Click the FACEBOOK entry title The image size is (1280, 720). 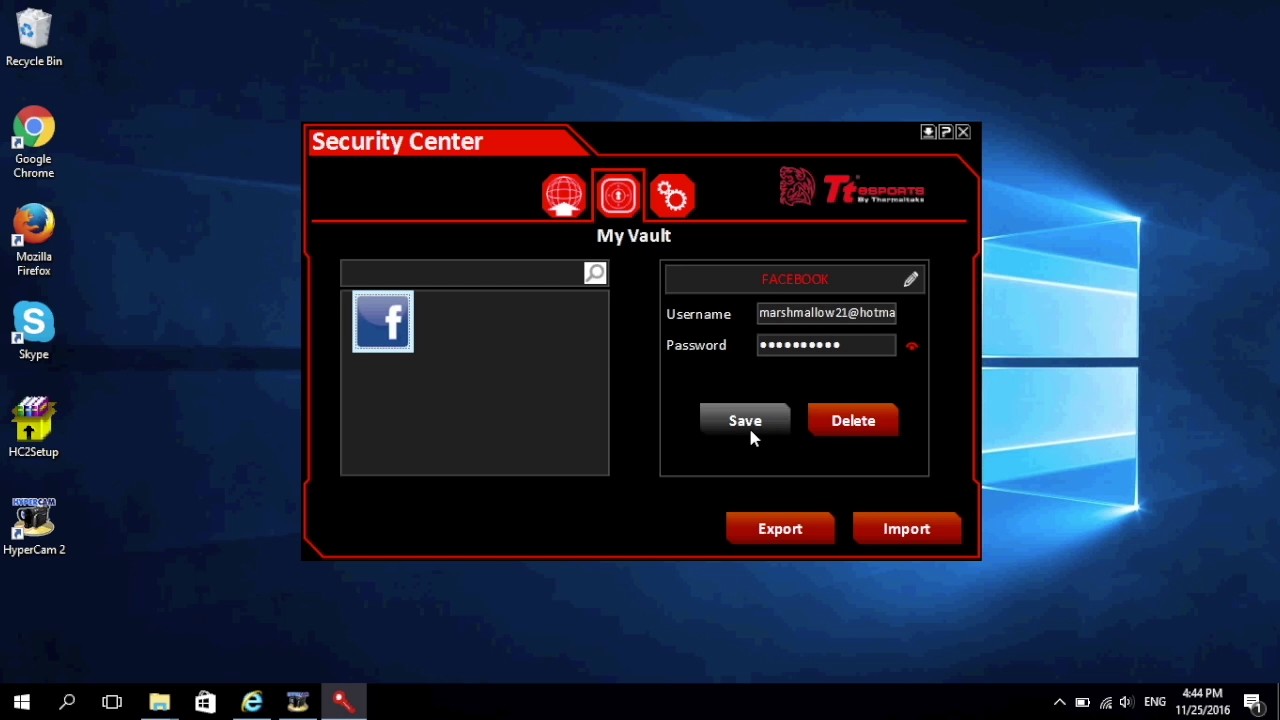tap(795, 280)
